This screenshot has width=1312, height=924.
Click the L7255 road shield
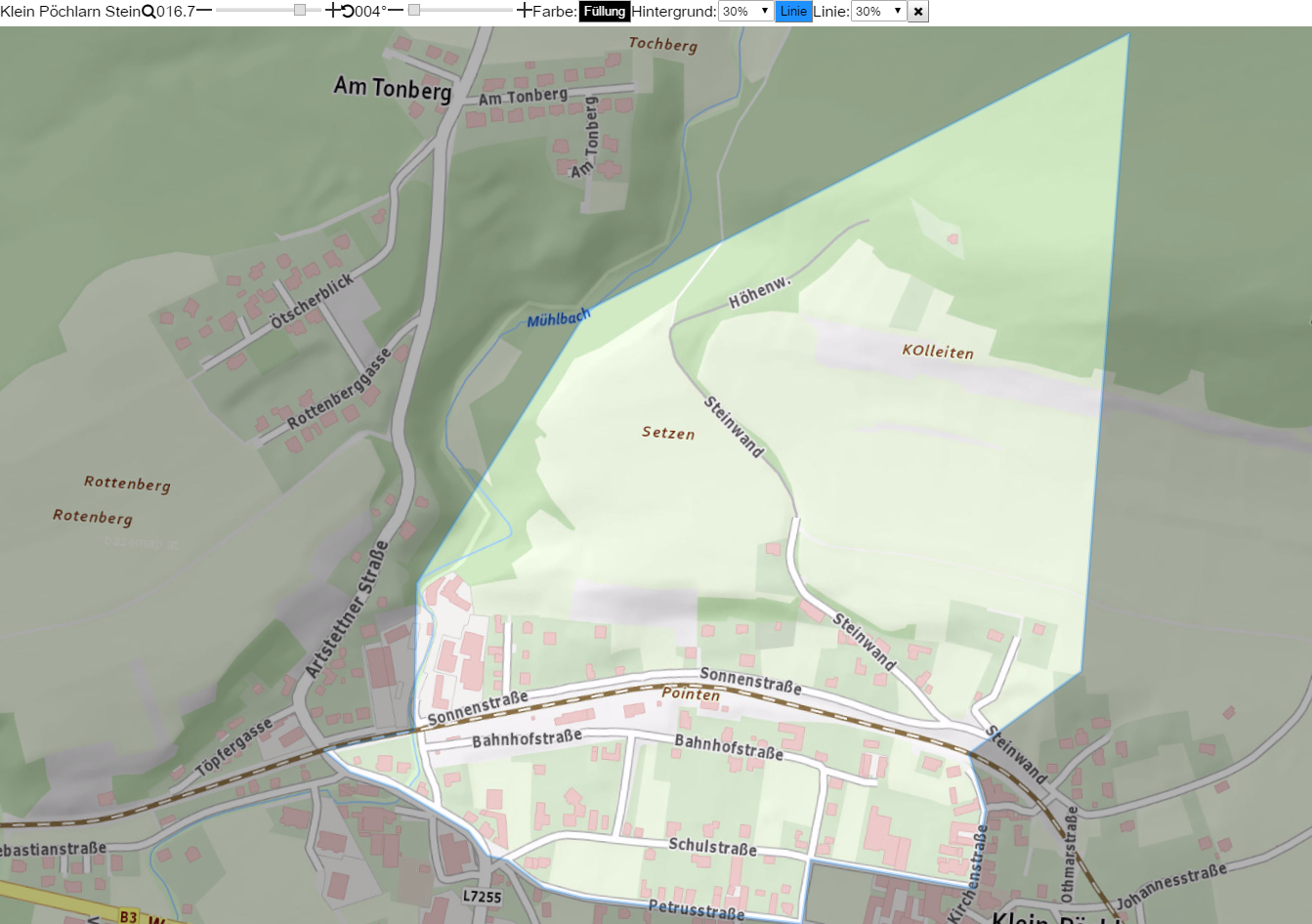pos(482,896)
